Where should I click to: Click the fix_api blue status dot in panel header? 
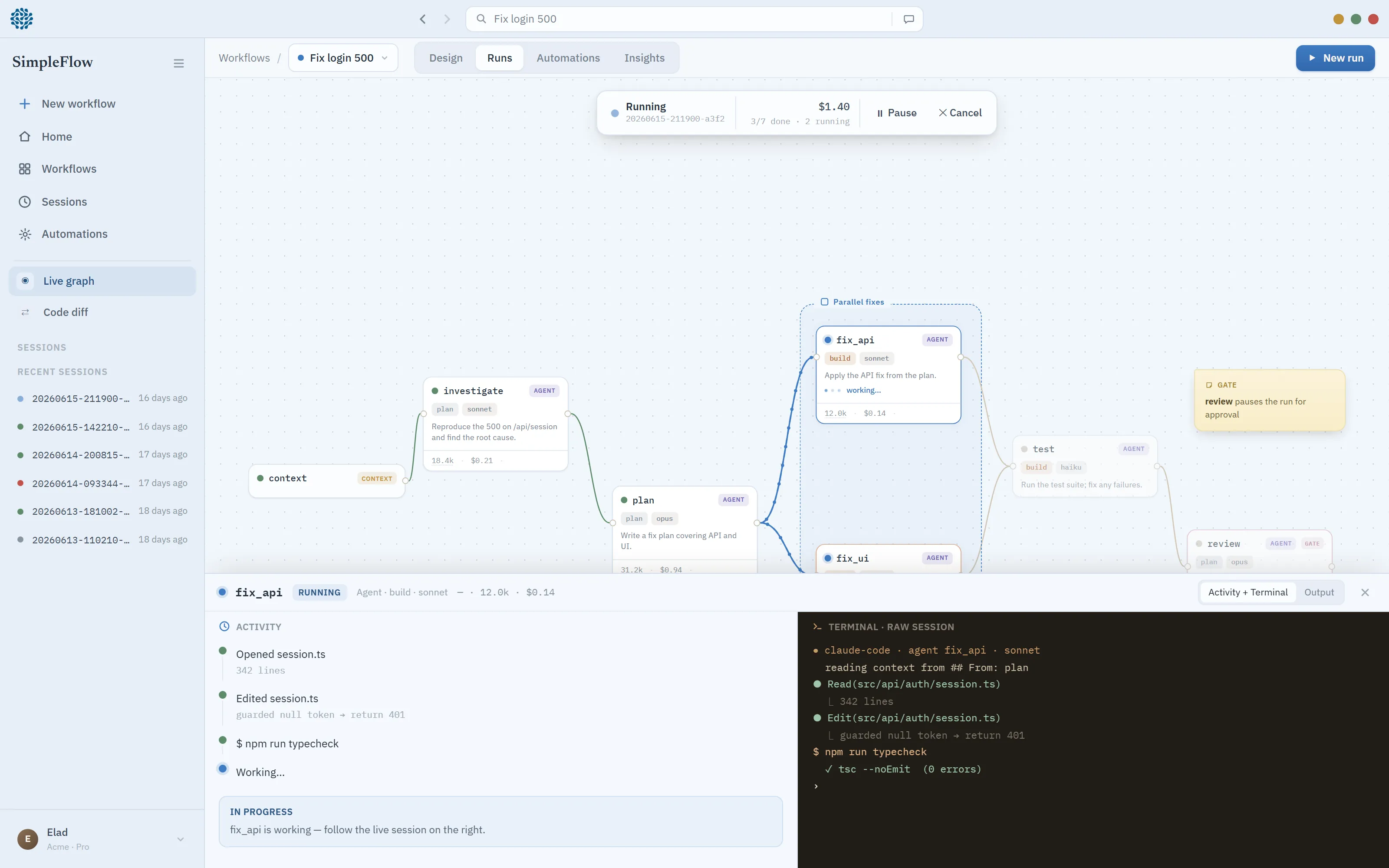coord(222,592)
